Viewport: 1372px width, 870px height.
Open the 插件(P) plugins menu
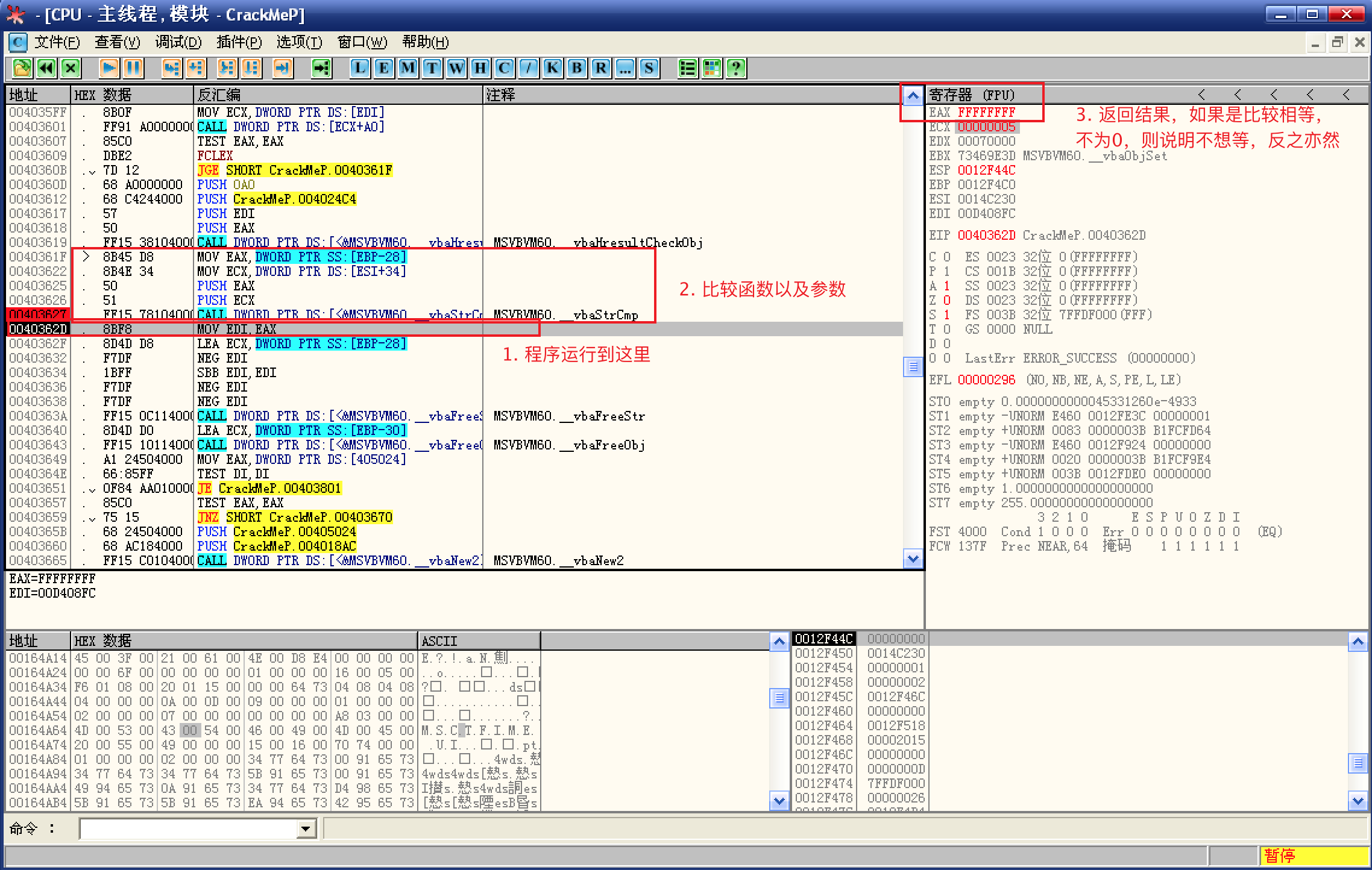tap(239, 42)
